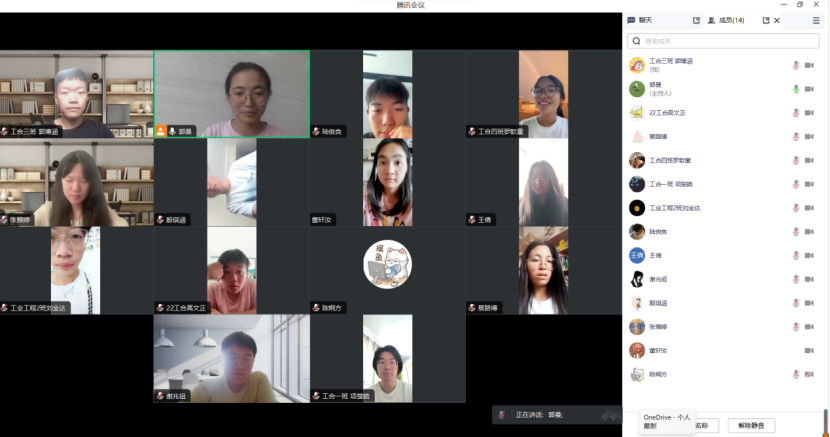Click the 正在讲话 speaking indicator bar

point(557,414)
